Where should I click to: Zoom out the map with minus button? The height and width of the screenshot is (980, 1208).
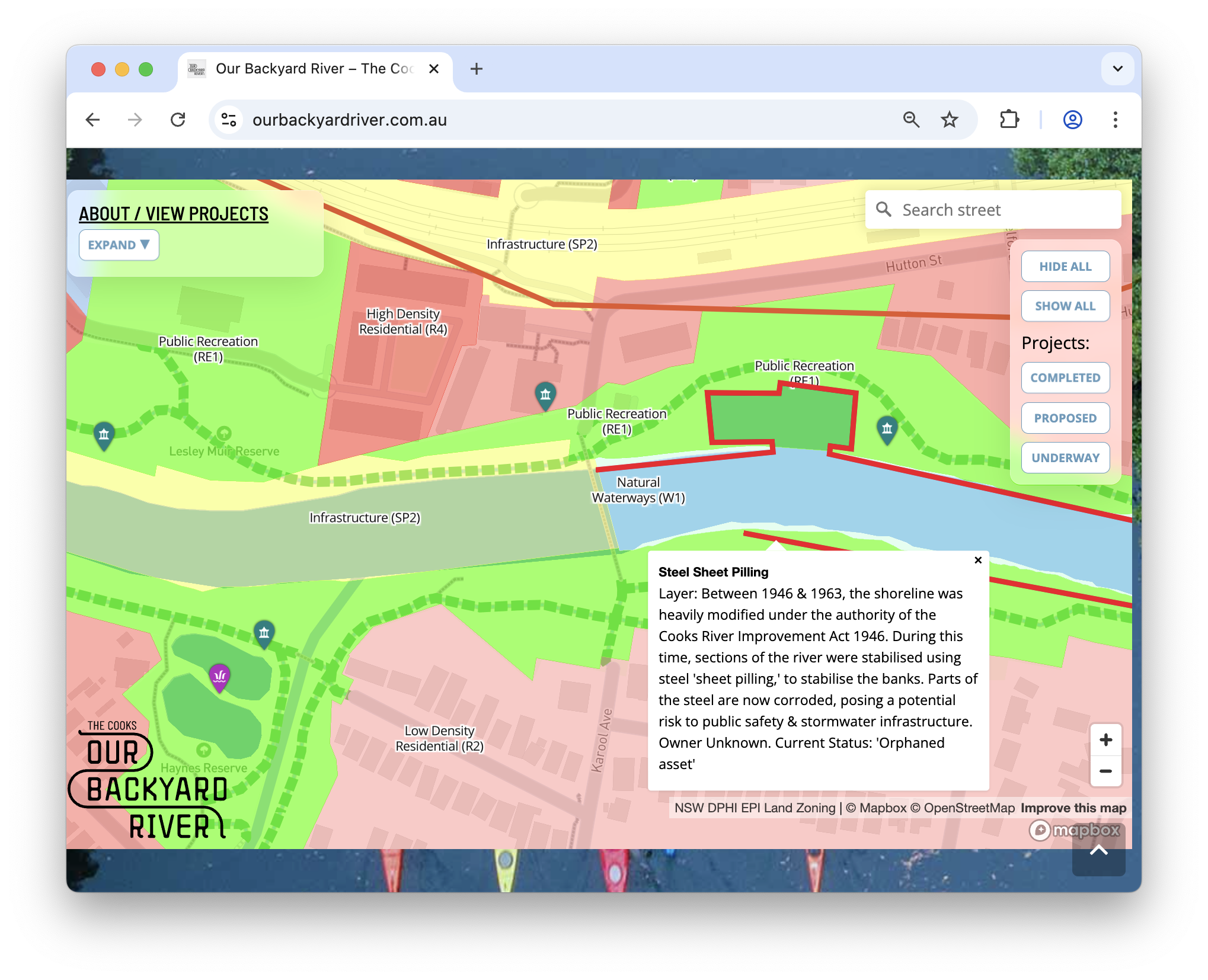click(x=1105, y=771)
